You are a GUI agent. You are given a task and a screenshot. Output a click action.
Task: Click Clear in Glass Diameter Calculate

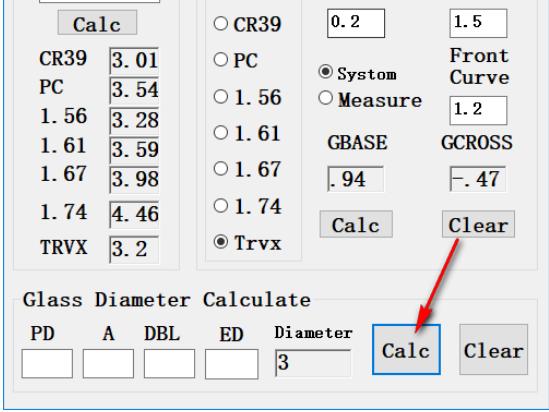(x=494, y=349)
